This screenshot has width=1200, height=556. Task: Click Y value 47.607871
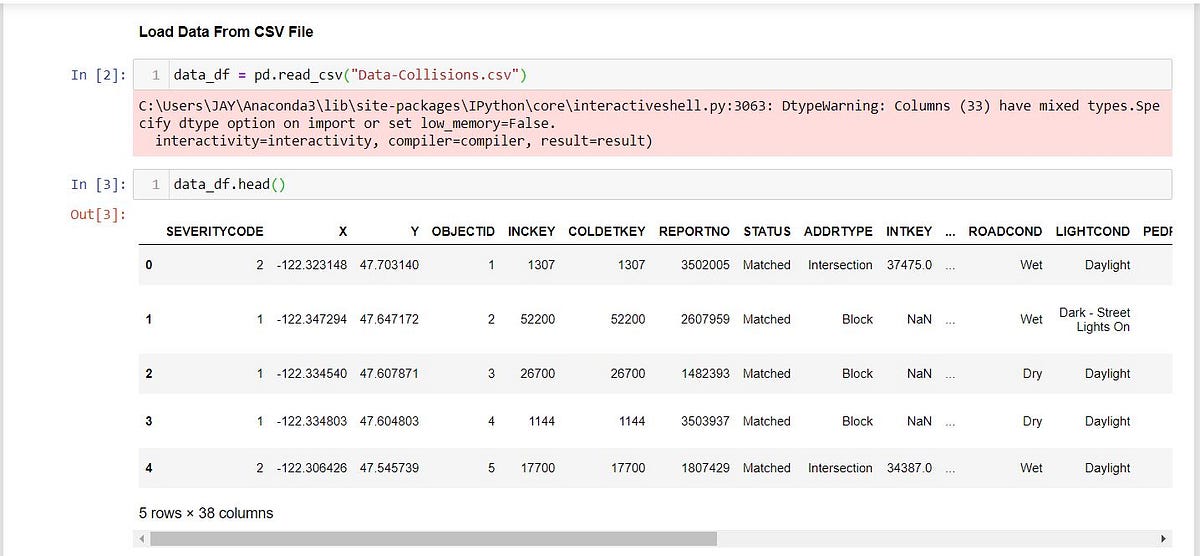click(390, 373)
